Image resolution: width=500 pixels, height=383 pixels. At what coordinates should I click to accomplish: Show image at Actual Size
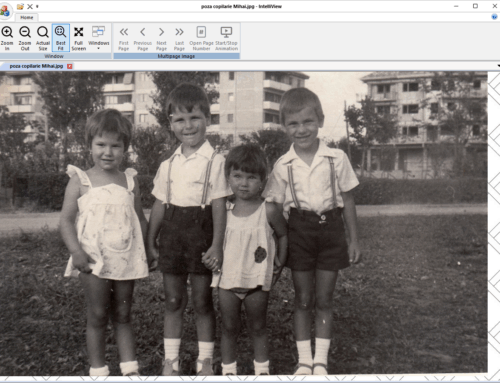pyautogui.click(x=43, y=38)
